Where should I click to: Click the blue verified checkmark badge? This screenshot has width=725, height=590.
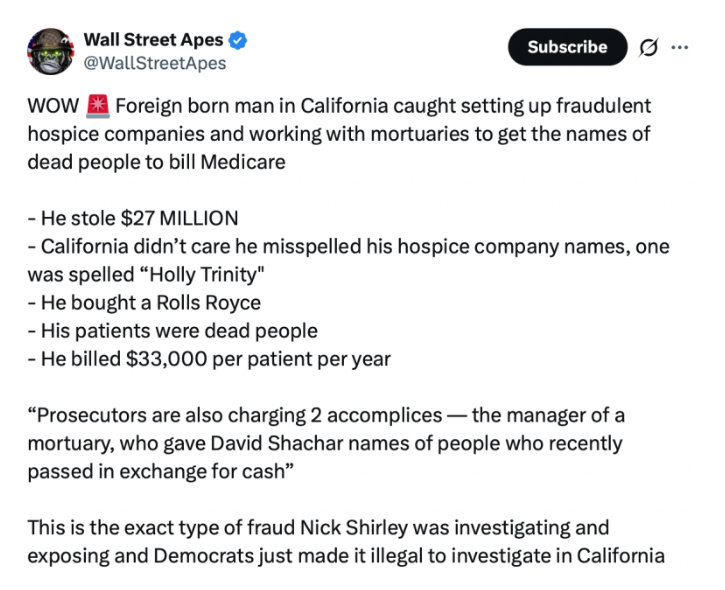pyautogui.click(x=238, y=40)
